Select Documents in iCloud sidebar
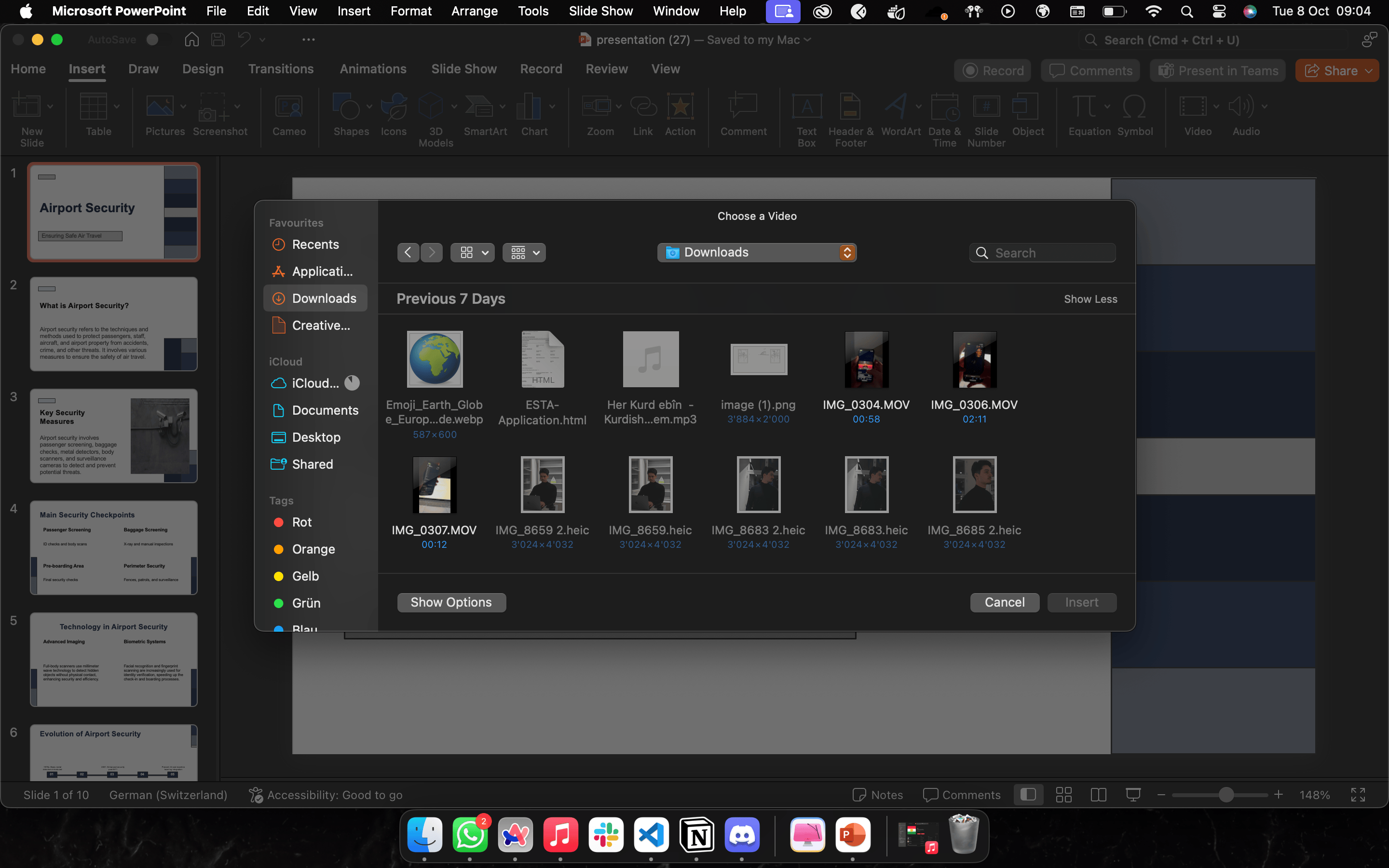Image resolution: width=1389 pixels, height=868 pixels. click(314, 410)
